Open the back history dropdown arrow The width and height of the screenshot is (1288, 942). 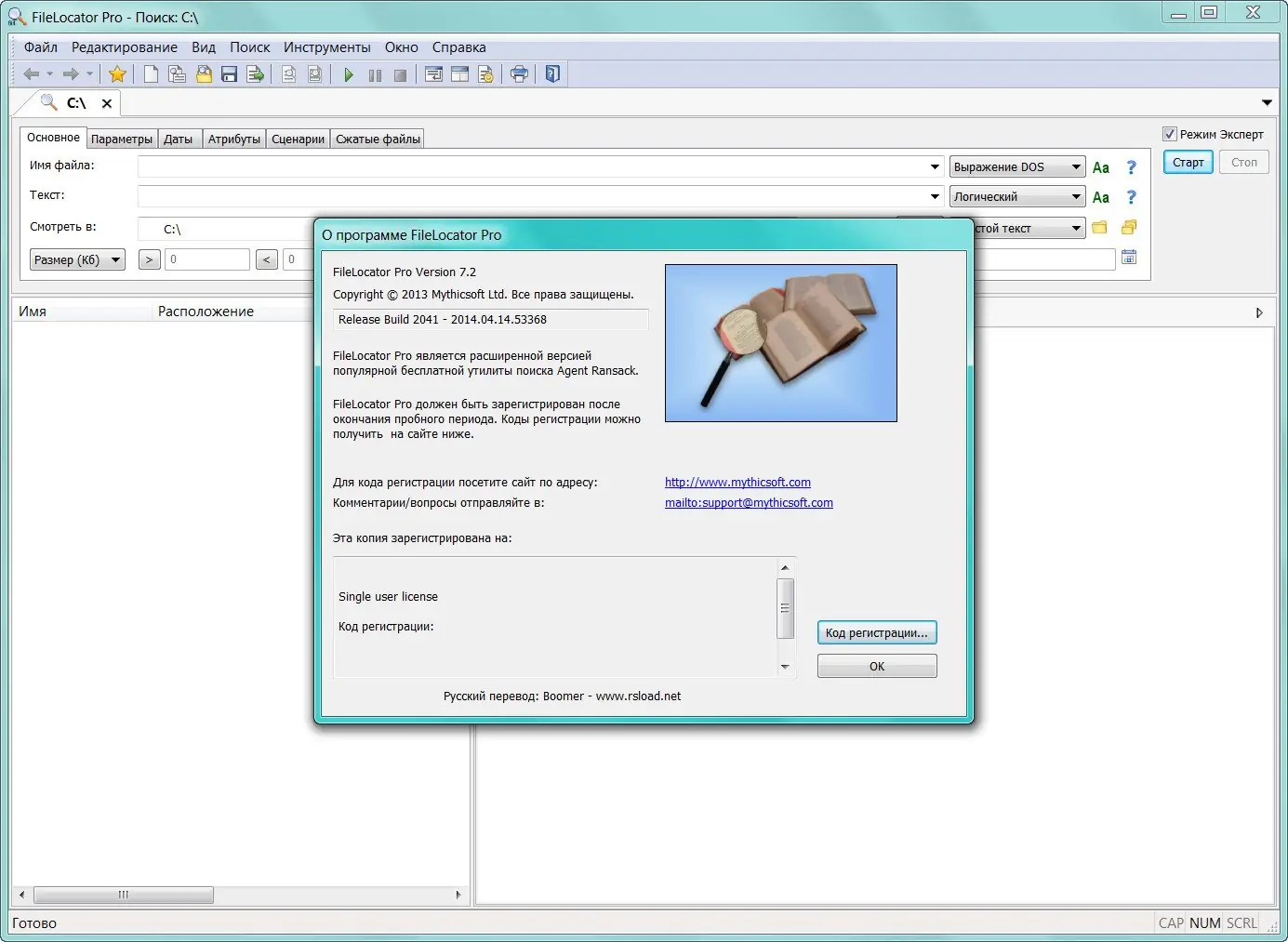[x=50, y=74]
